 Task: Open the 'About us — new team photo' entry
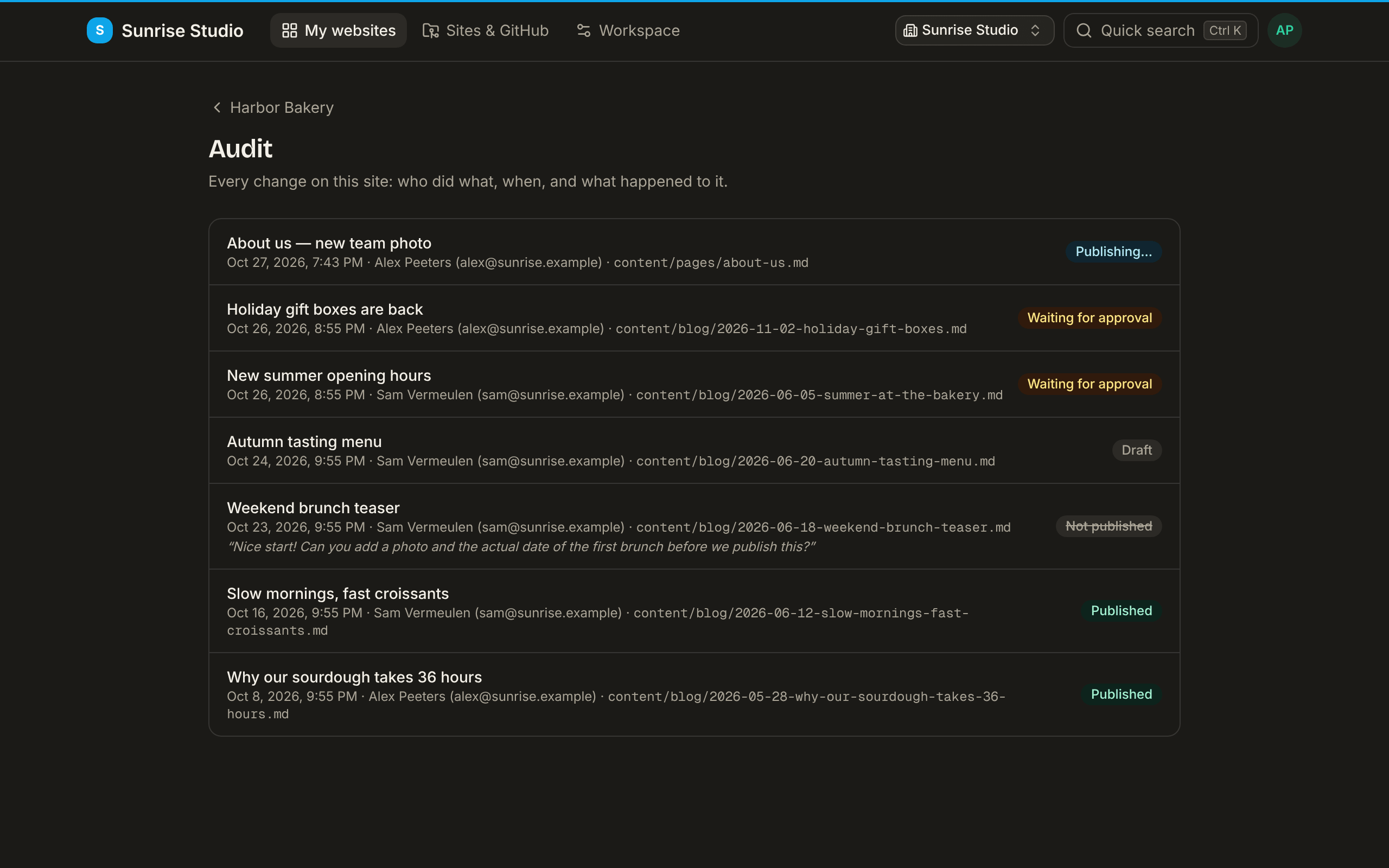[694, 252]
